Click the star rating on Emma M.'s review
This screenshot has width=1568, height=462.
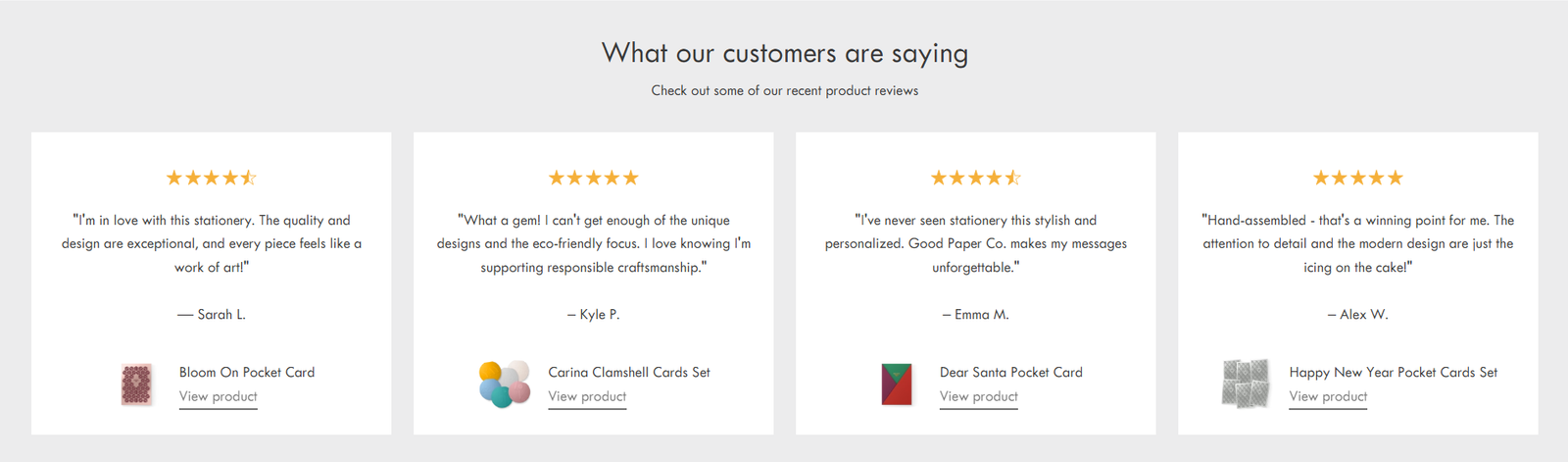tap(976, 178)
